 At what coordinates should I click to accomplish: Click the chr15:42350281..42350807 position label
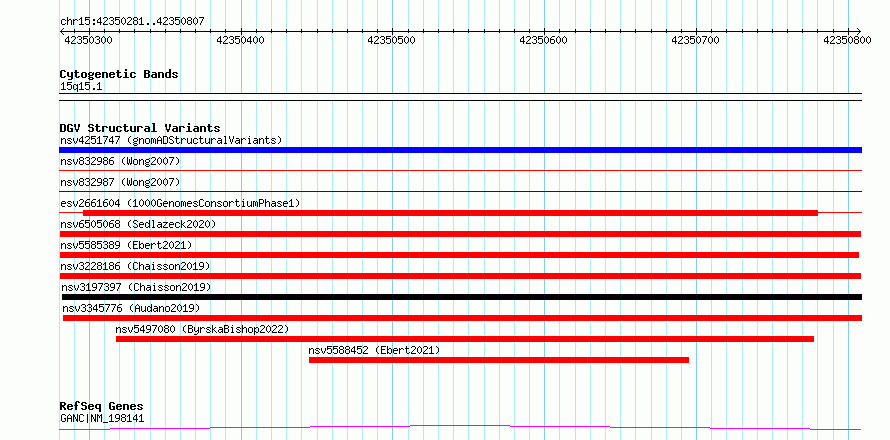point(132,22)
